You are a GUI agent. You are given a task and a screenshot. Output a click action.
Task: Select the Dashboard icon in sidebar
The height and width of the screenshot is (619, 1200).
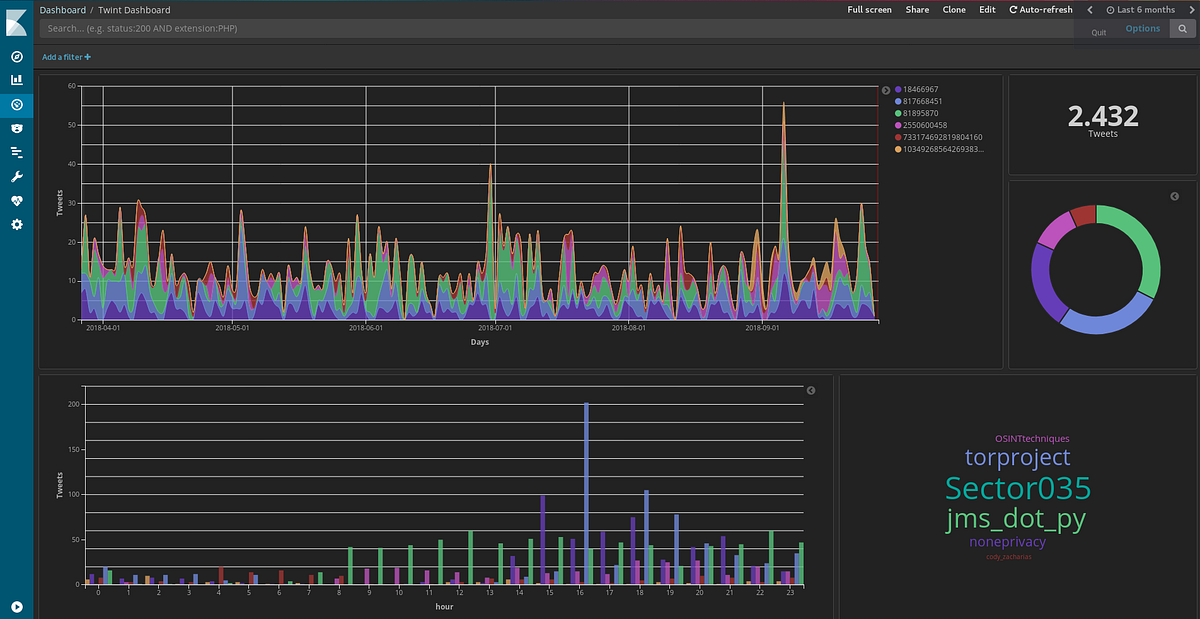coord(16,104)
